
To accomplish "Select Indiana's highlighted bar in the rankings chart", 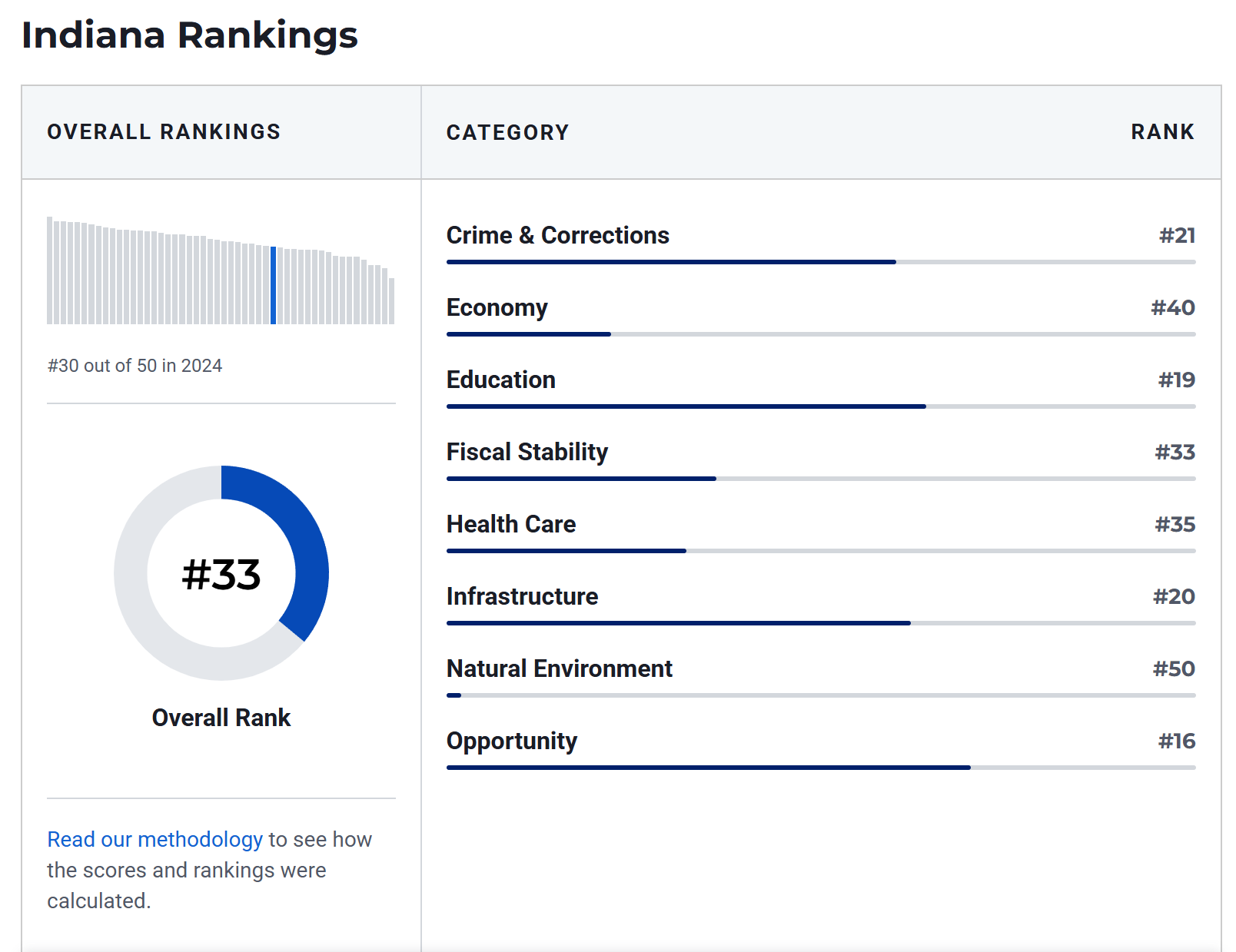I will point(274,286).
